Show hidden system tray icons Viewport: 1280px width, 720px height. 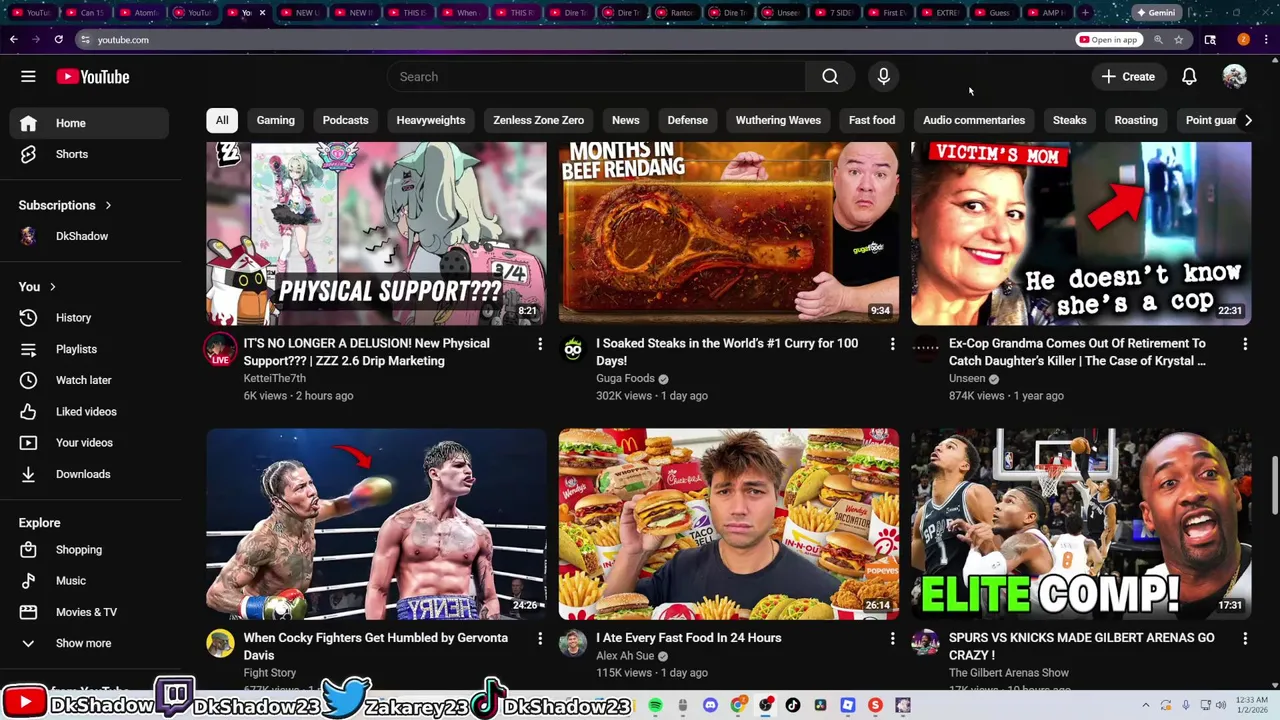(x=1146, y=706)
